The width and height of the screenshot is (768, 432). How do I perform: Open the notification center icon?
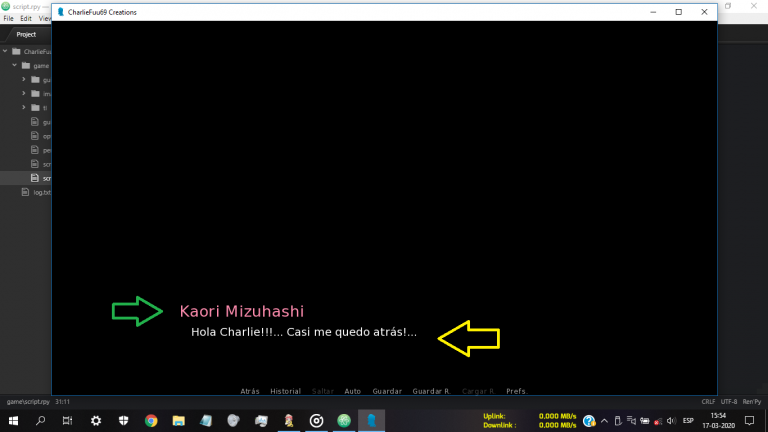[747, 421]
